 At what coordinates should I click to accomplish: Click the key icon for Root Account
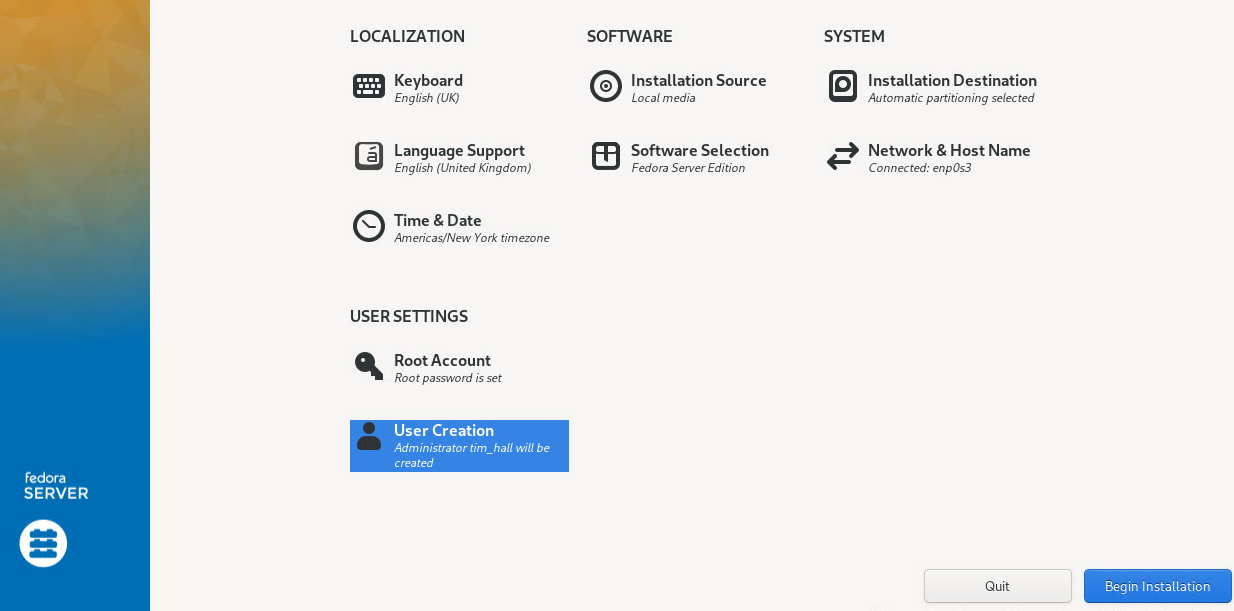(x=369, y=366)
